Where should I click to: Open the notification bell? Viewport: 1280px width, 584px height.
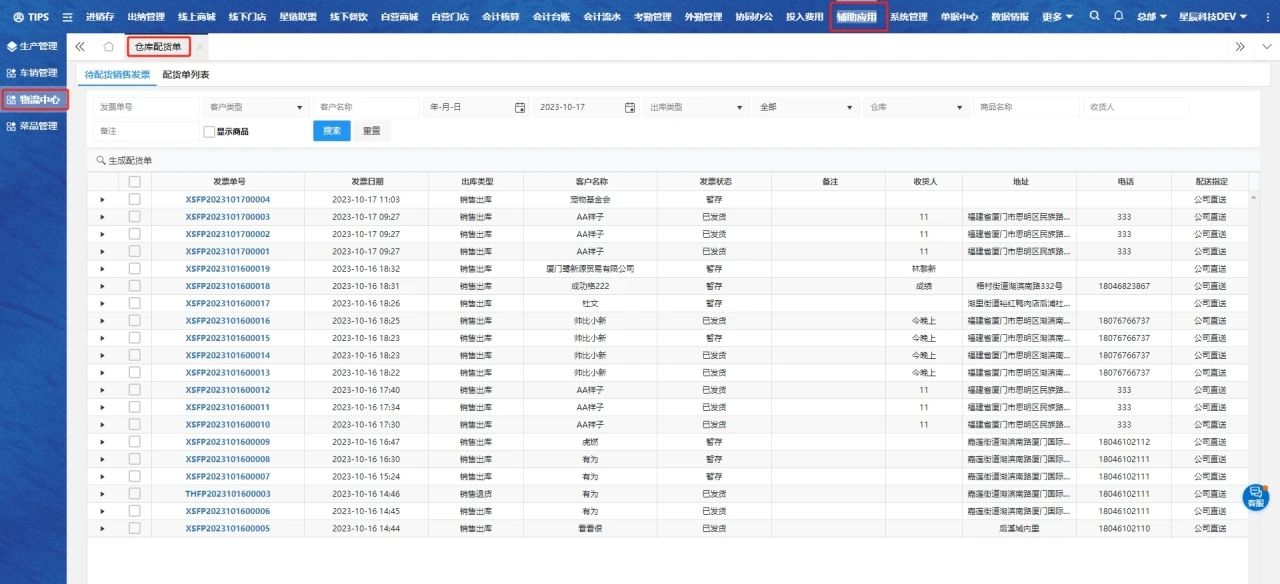point(1118,17)
